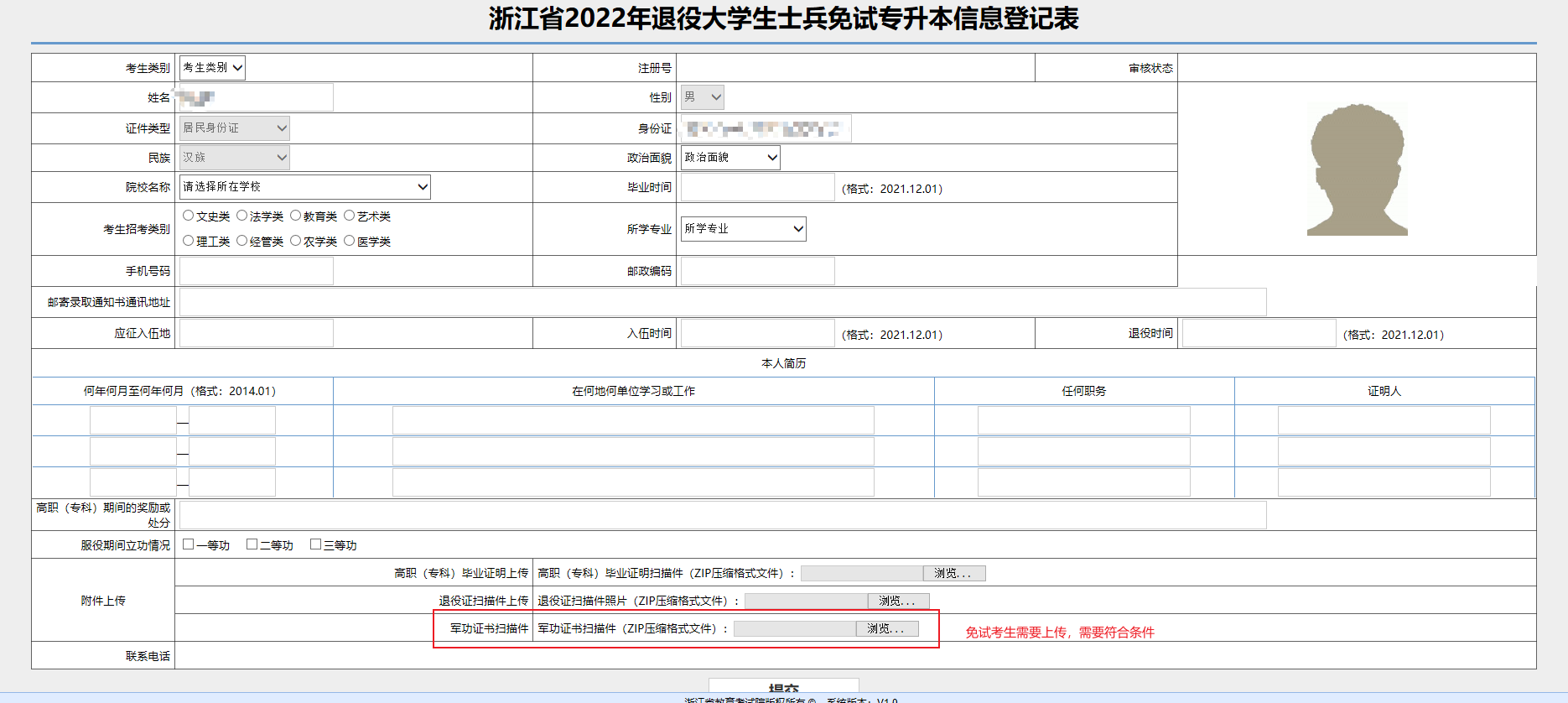Open the 请选择所在学校 school dropdown
This screenshot has height=703, width=1568.
(305, 187)
